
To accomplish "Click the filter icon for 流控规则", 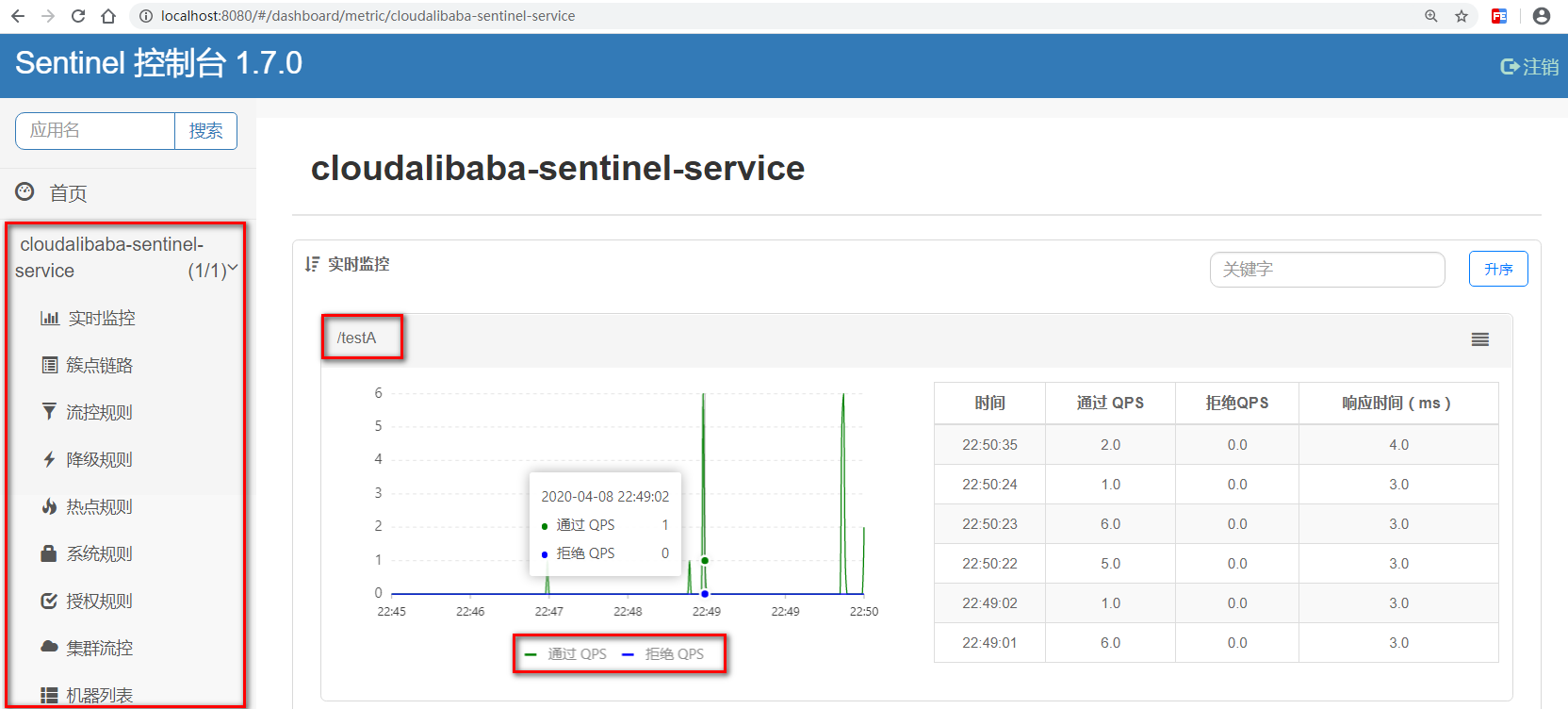I will 49,412.
